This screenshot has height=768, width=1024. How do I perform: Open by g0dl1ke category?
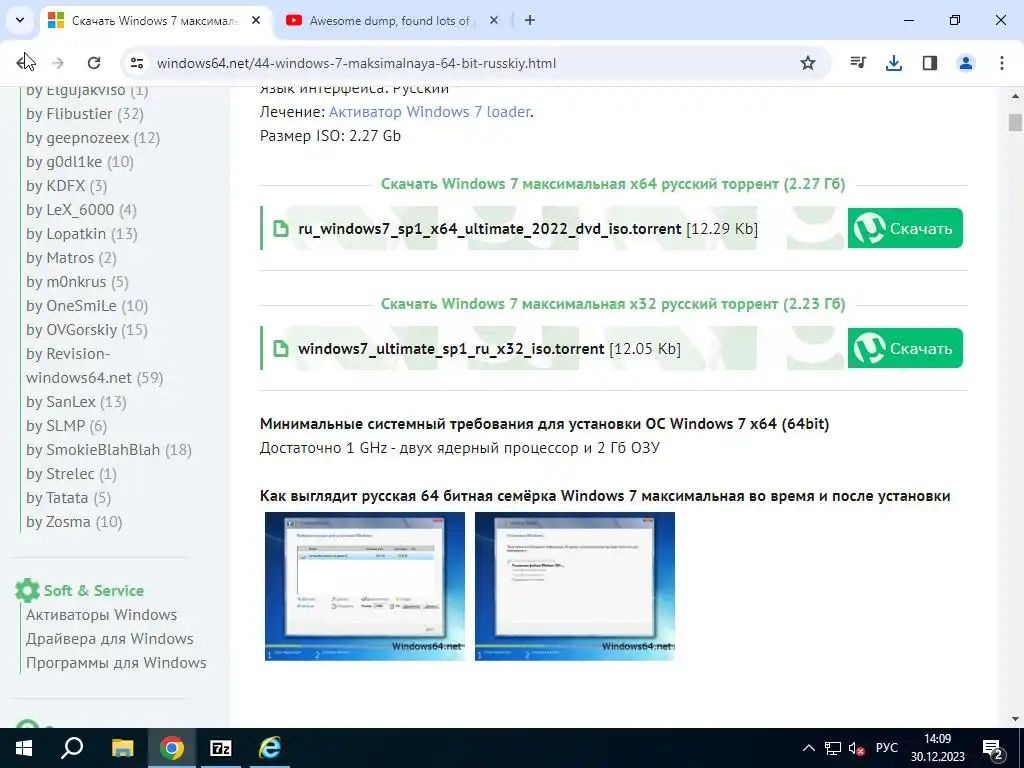(64, 162)
